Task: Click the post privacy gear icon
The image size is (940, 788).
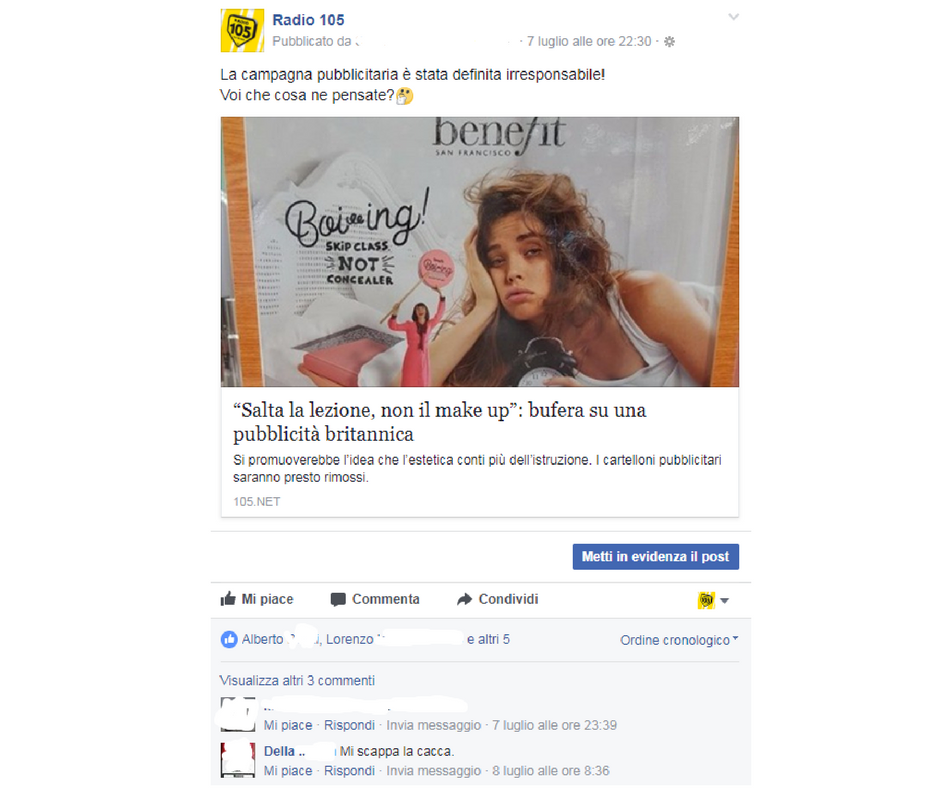Action: pos(670,41)
